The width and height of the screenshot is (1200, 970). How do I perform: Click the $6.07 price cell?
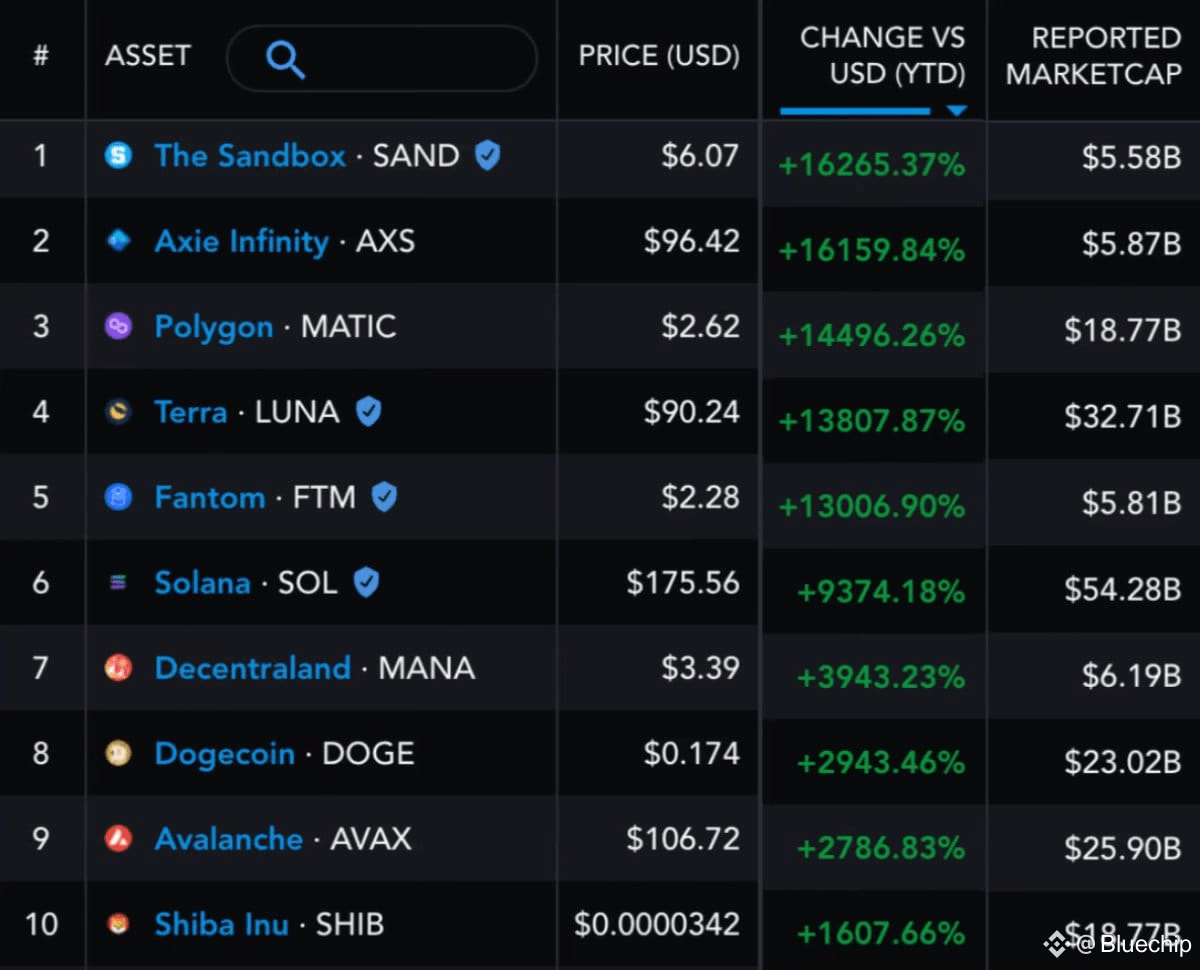tap(700, 156)
